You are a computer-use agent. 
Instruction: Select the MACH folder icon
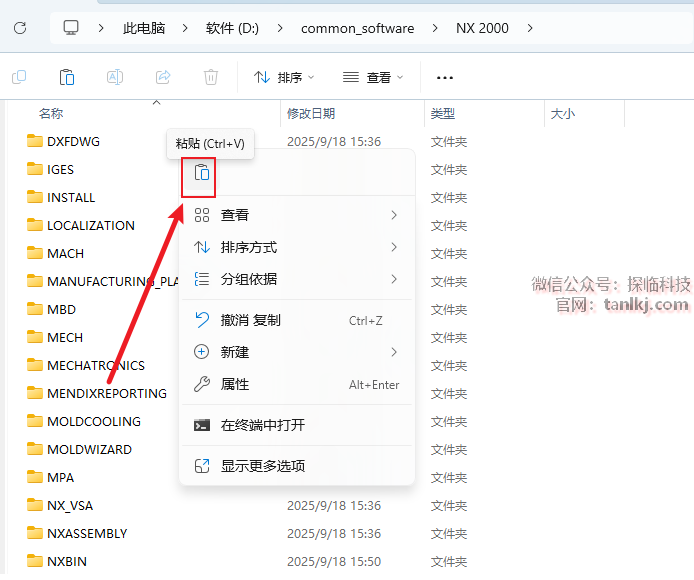click(35, 253)
